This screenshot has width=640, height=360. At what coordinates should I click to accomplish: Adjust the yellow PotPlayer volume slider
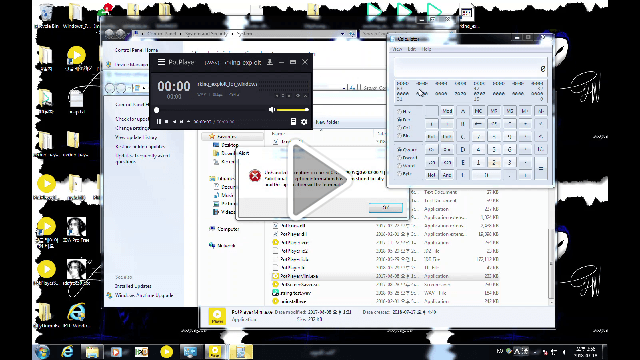click(293, 109)
